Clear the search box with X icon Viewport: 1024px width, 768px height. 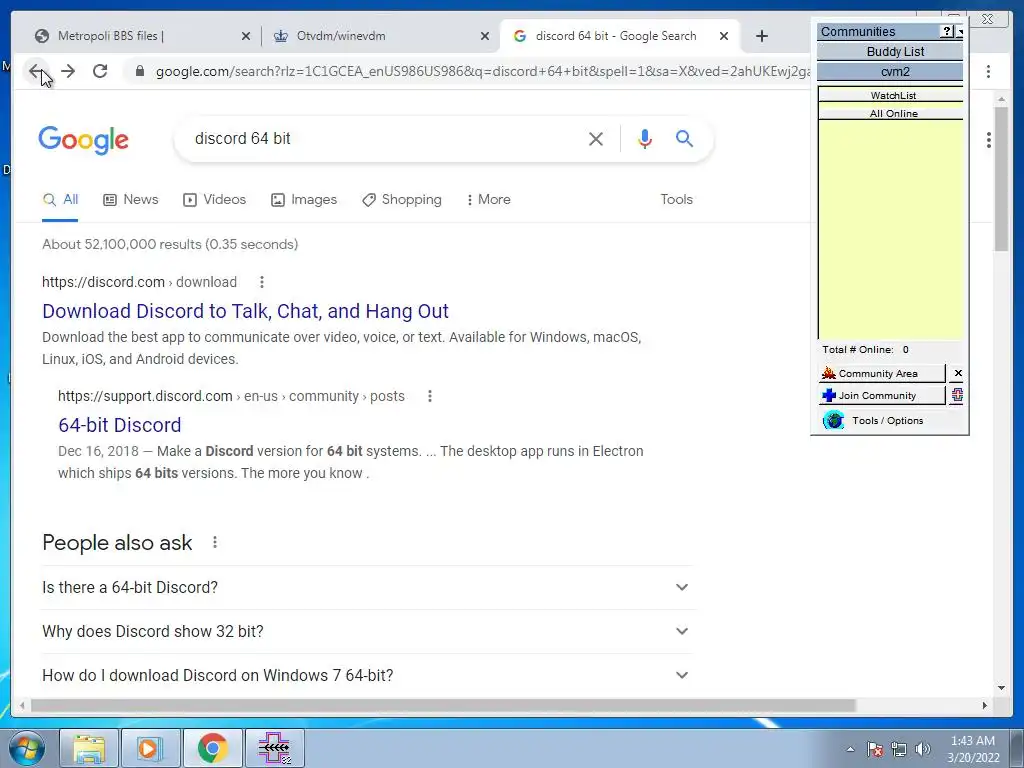(596, 138)
